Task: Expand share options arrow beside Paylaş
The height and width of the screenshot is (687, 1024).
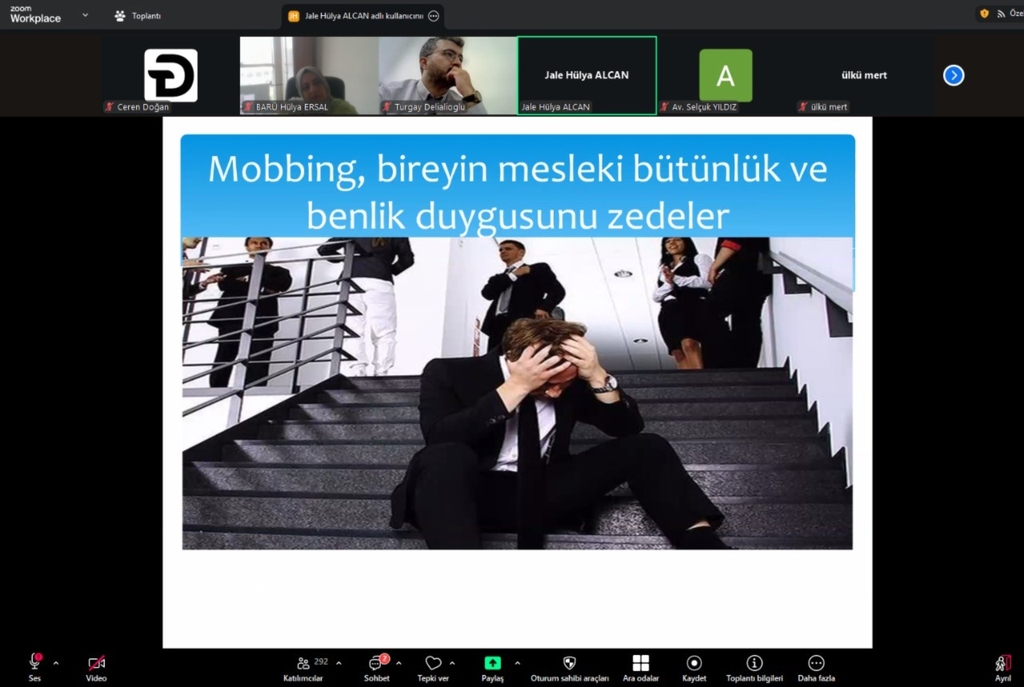Action: (x=517, y=663)
